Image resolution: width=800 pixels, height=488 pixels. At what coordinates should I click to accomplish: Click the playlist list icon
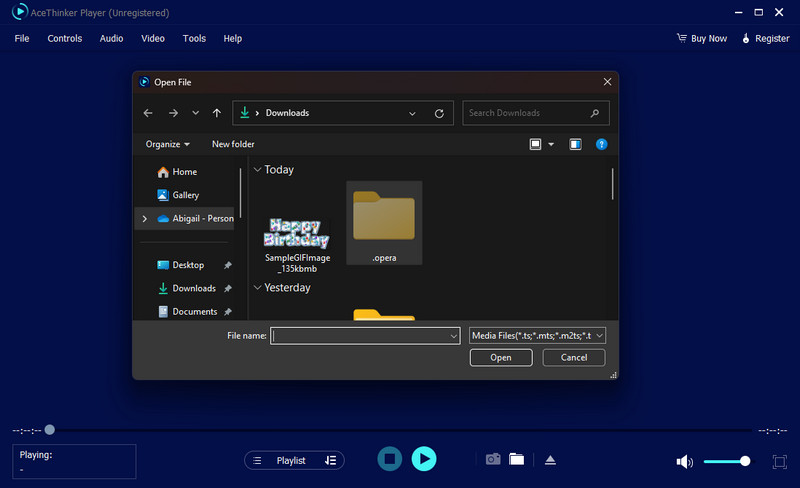point(257,460)
